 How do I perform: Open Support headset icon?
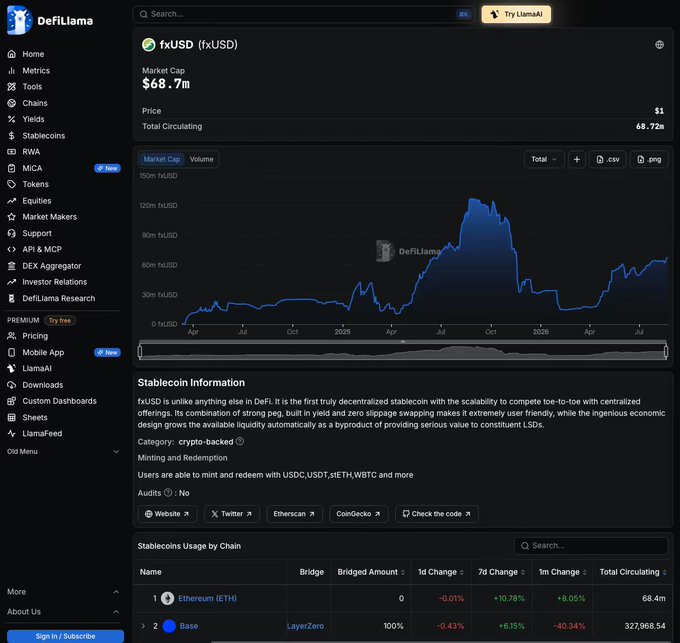(x=12, y=233)
